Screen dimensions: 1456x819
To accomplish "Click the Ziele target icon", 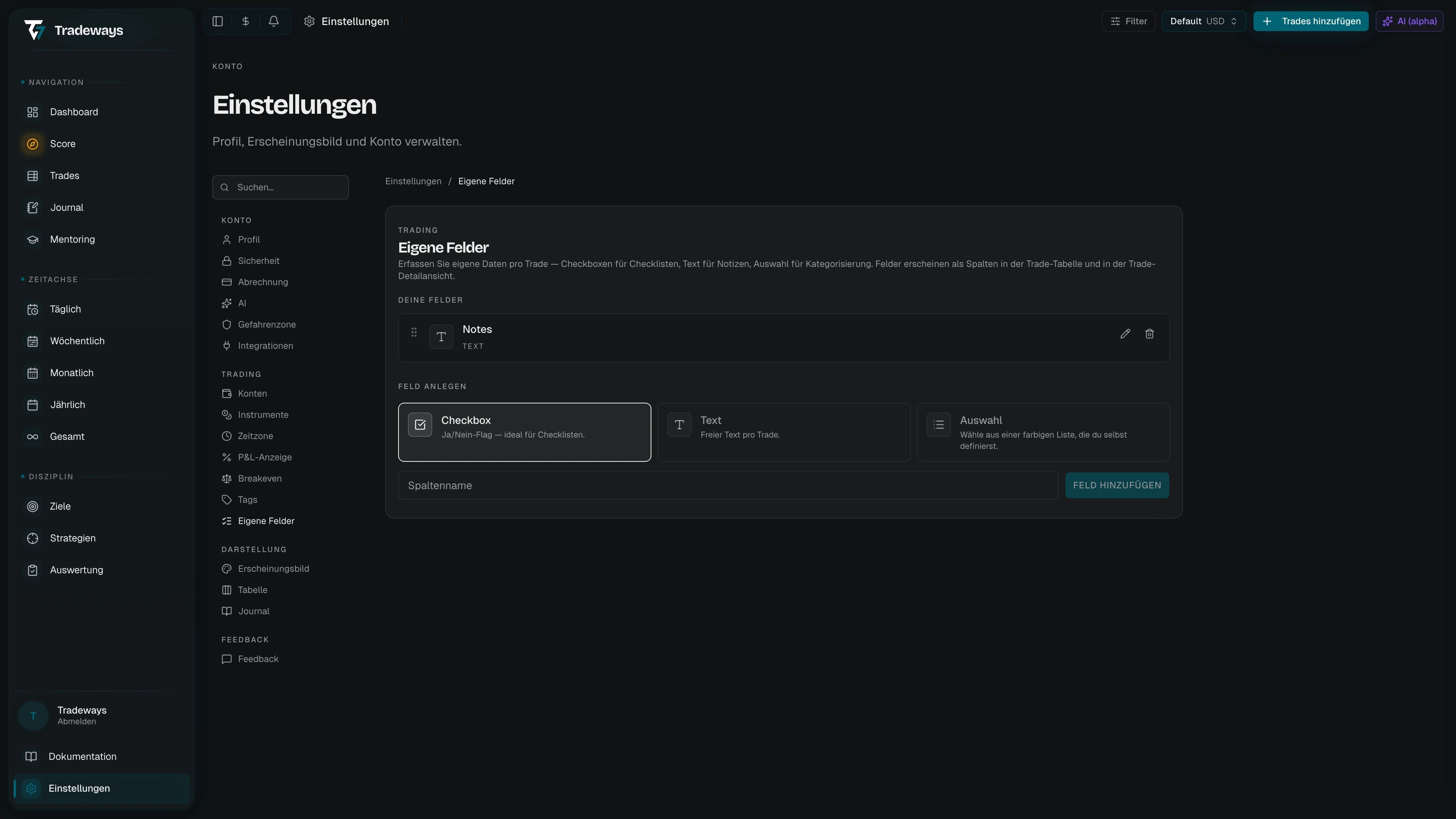I will click(33, 507).
